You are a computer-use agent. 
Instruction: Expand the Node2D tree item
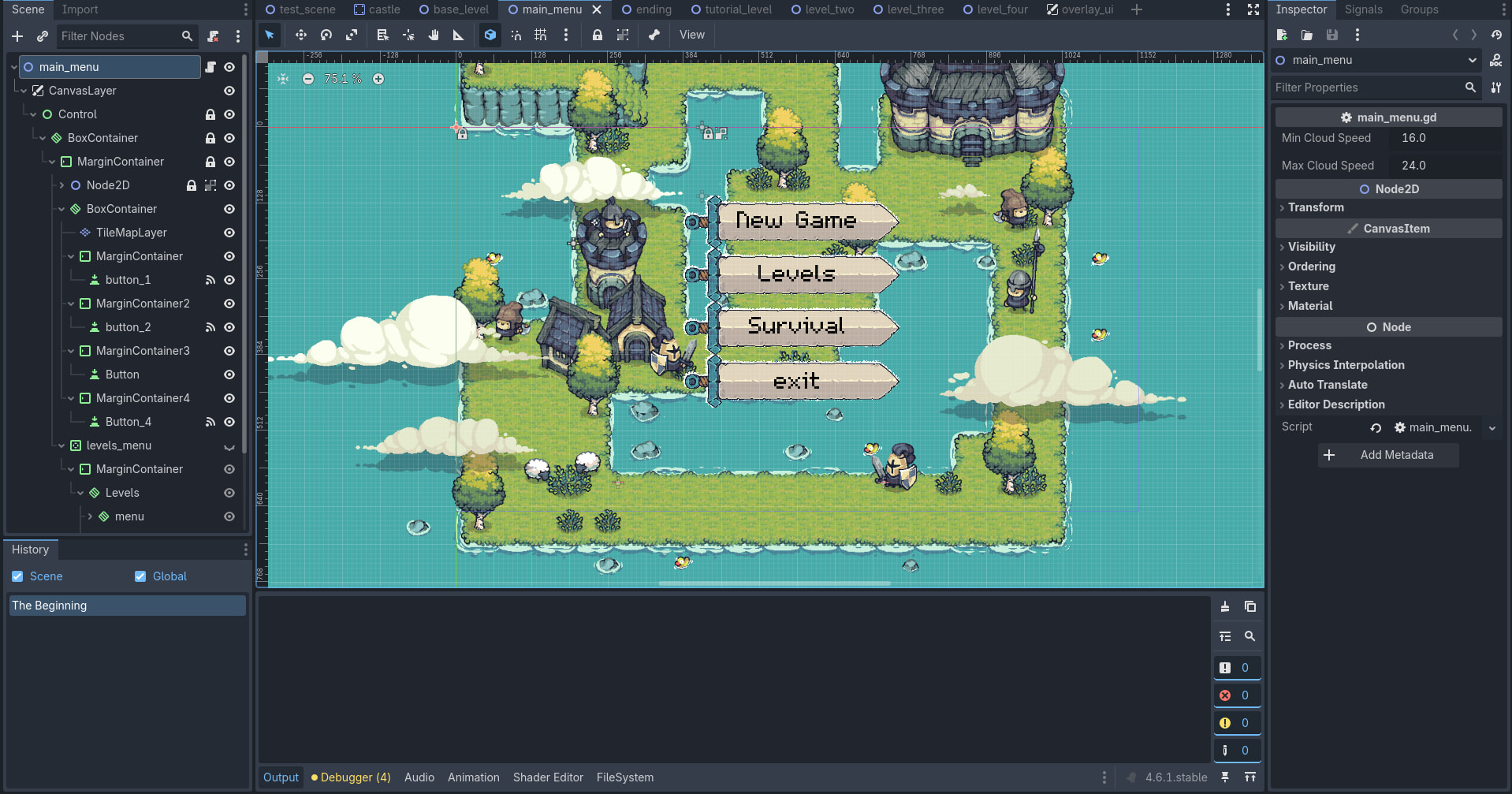point(61,185)
